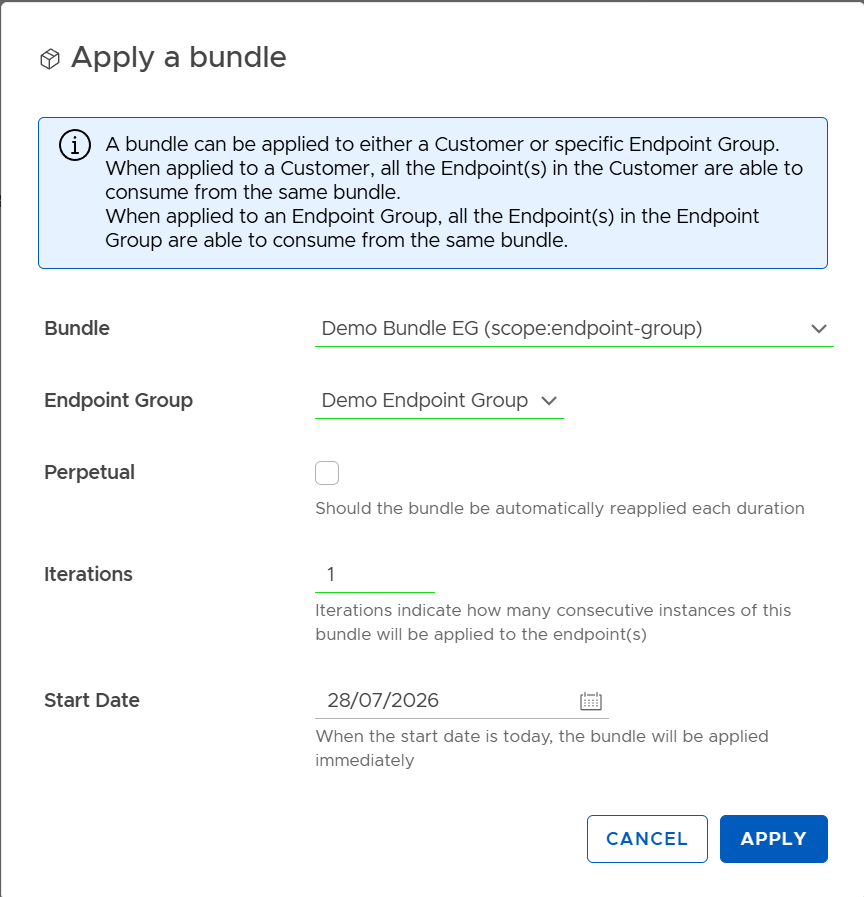Expand the Endpoint Group dropdown chevron
The width and height of the screenshot is (864, 897).
point(549,401)
